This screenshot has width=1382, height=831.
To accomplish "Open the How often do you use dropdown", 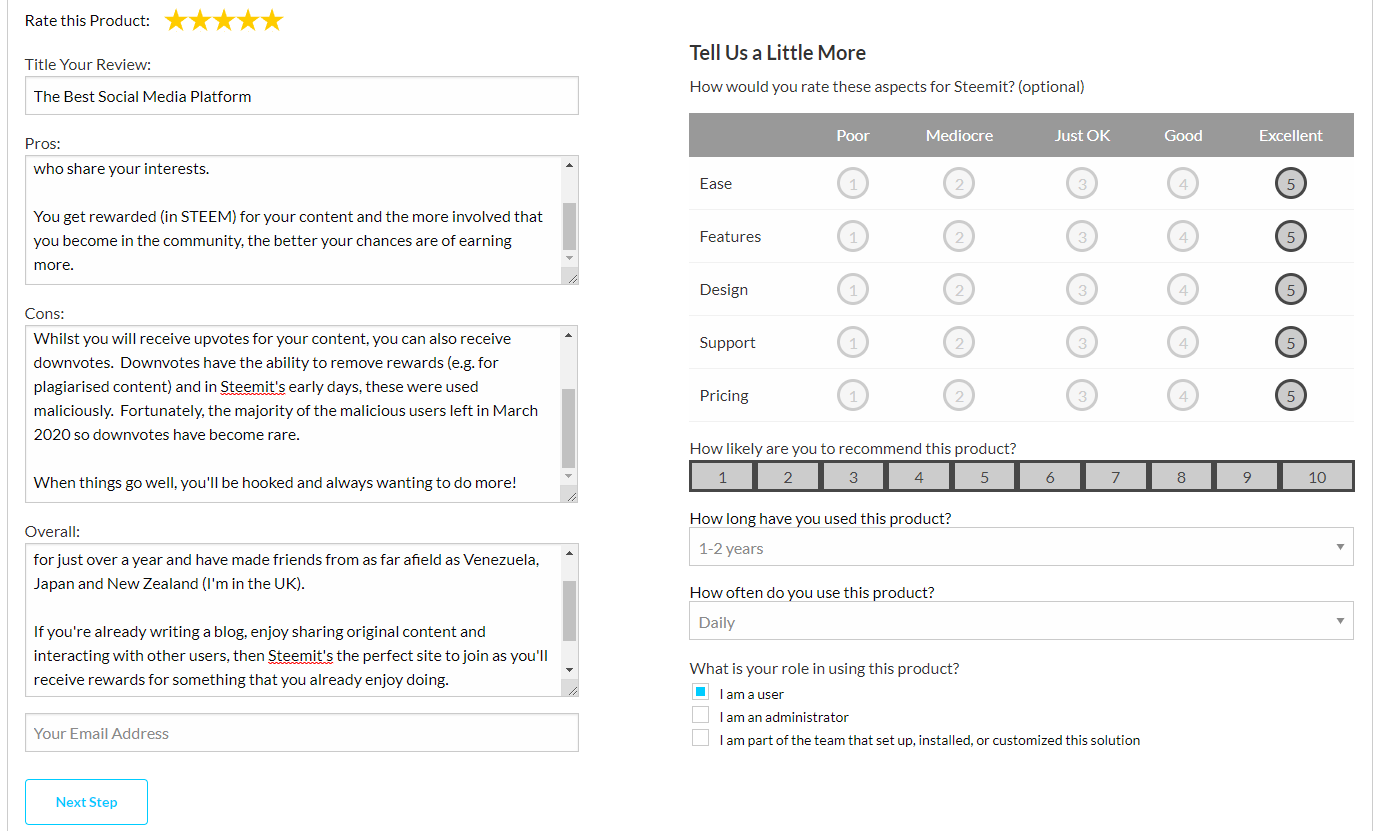I will 1021,621.
